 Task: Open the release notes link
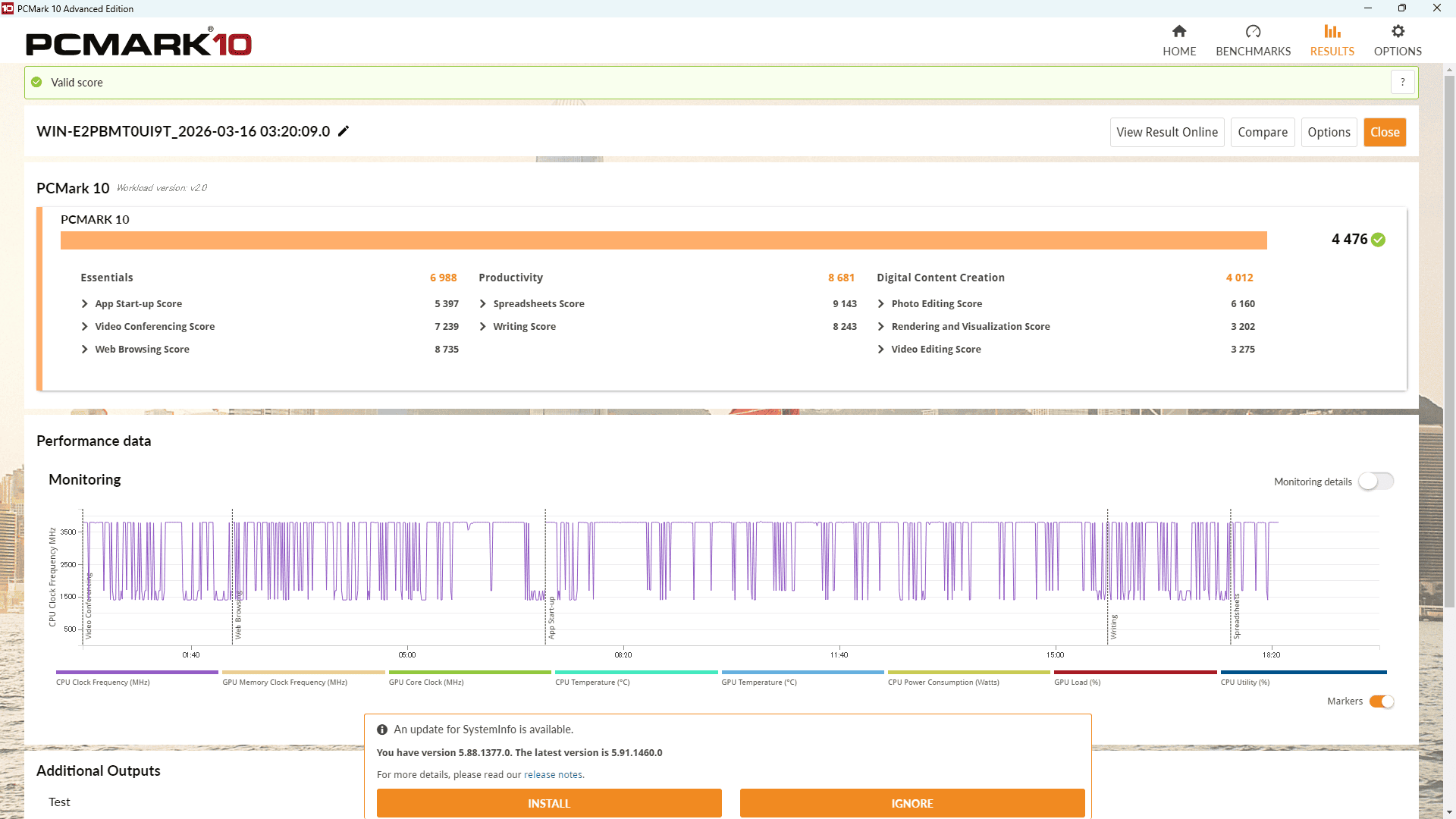553,774
